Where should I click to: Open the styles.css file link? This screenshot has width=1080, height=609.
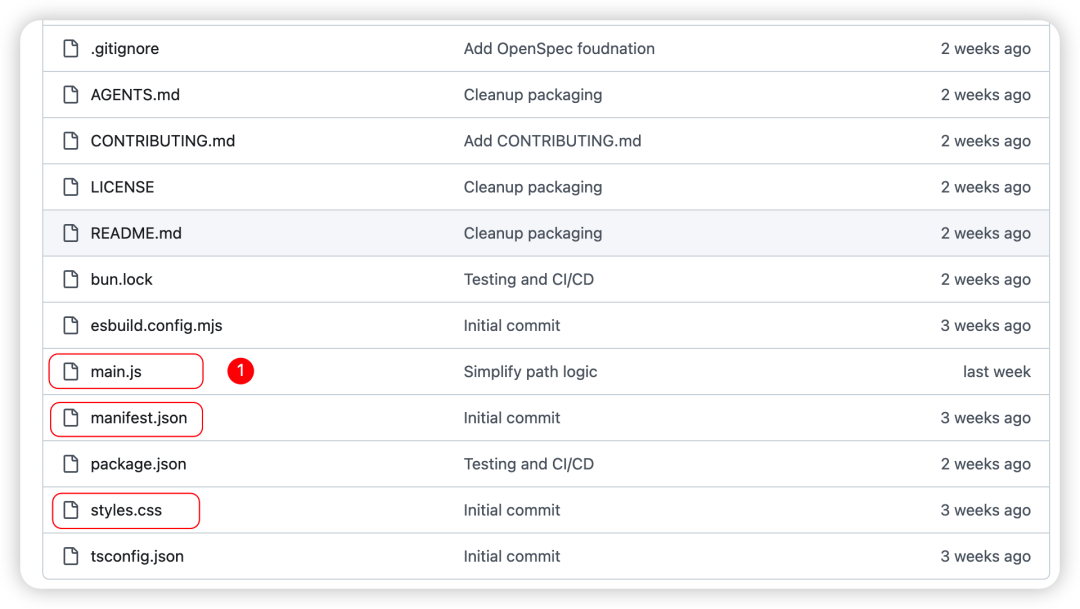point(126,510)
